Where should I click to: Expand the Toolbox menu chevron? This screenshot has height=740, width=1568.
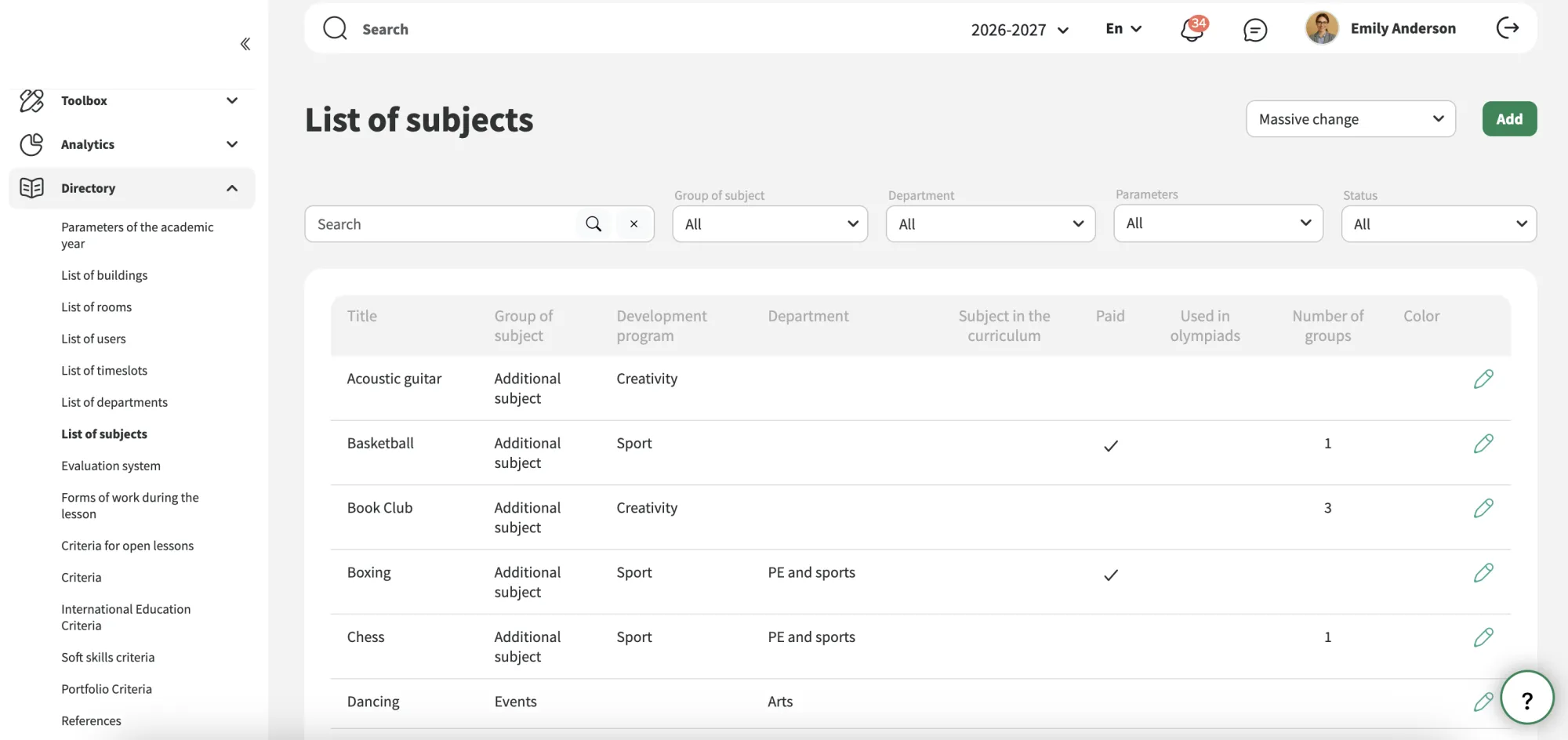(232, 100)
